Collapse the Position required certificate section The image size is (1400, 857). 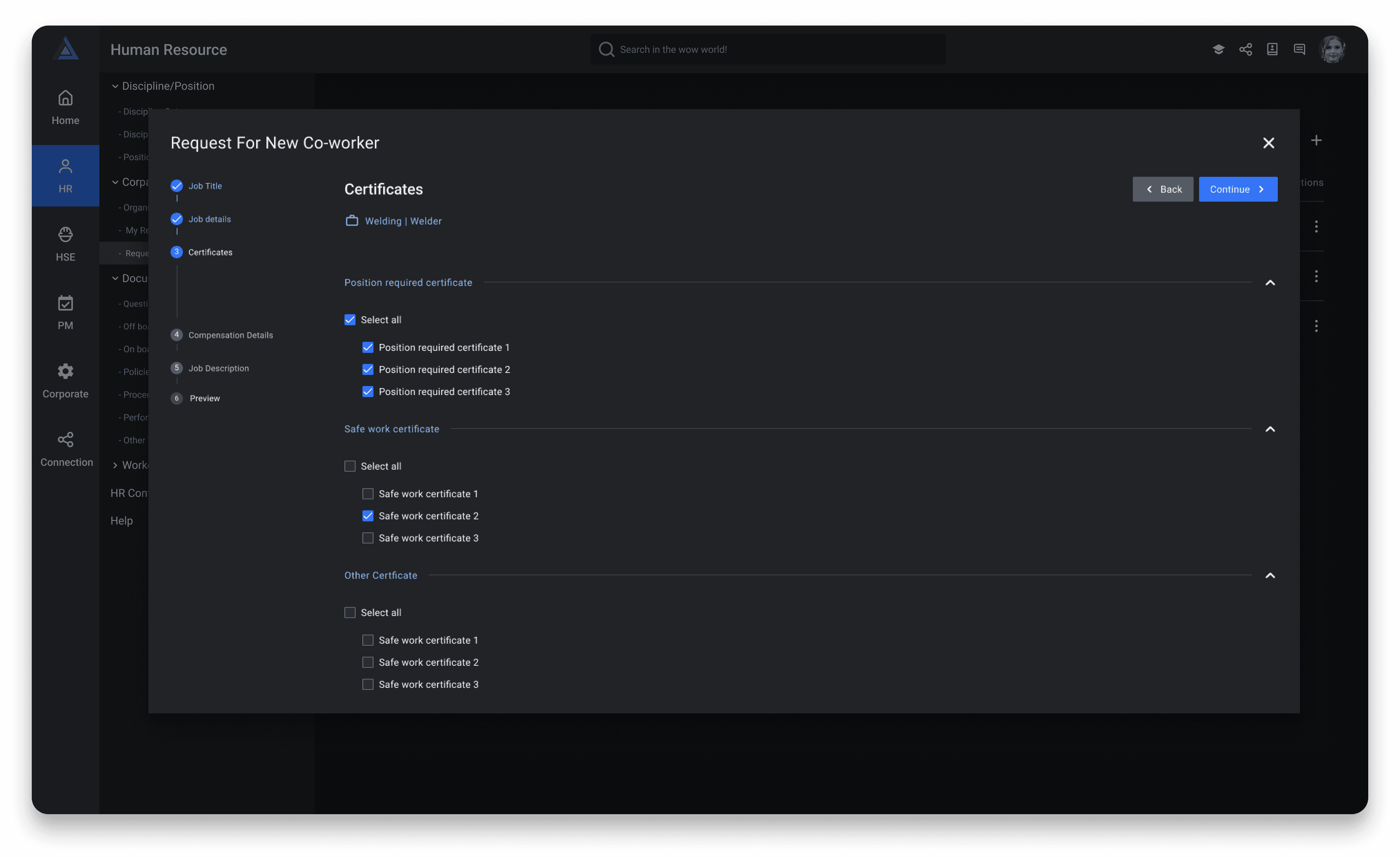click(x=1270, y=283)
